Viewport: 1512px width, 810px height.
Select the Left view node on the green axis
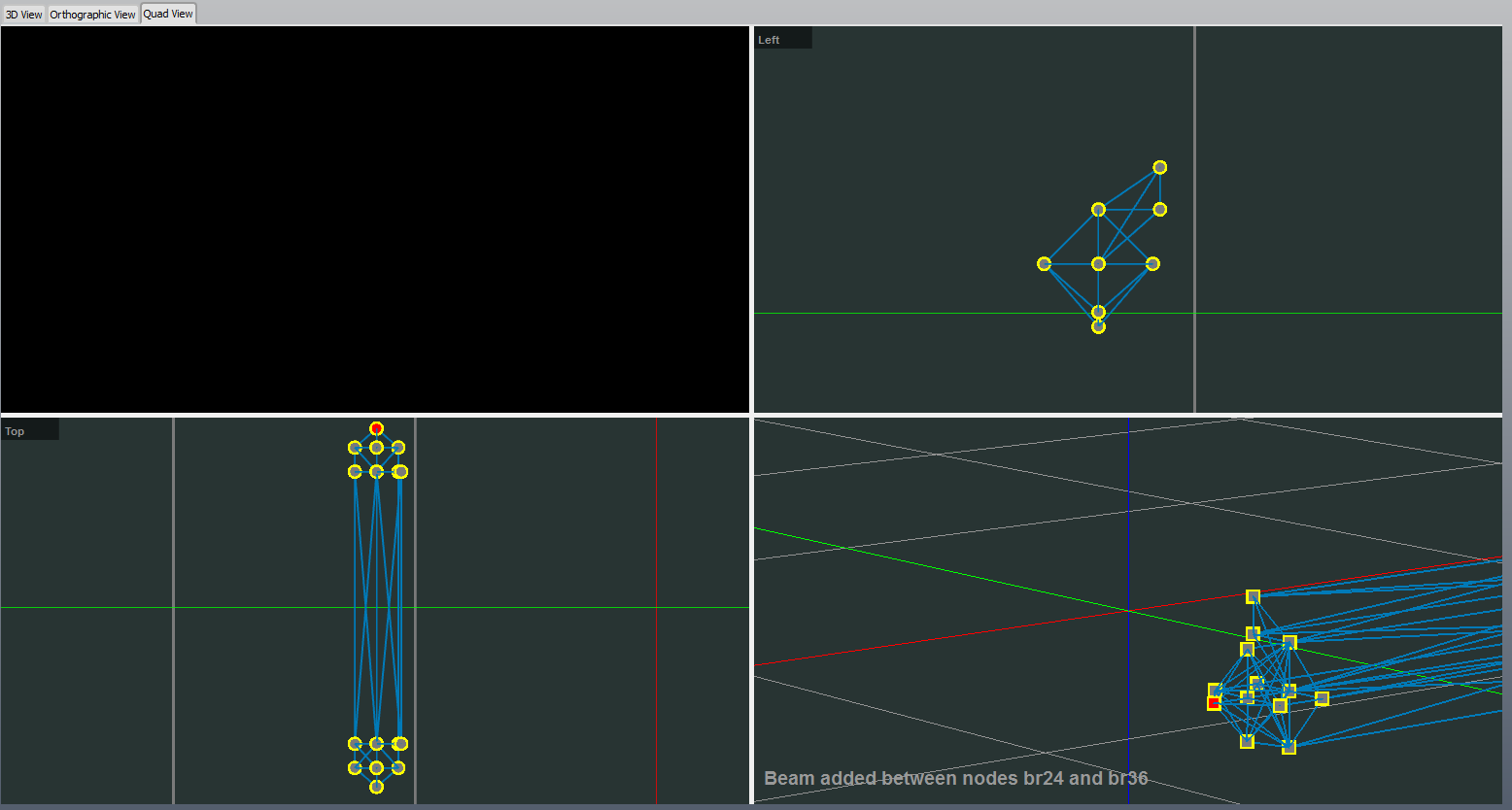[1098, 312]
